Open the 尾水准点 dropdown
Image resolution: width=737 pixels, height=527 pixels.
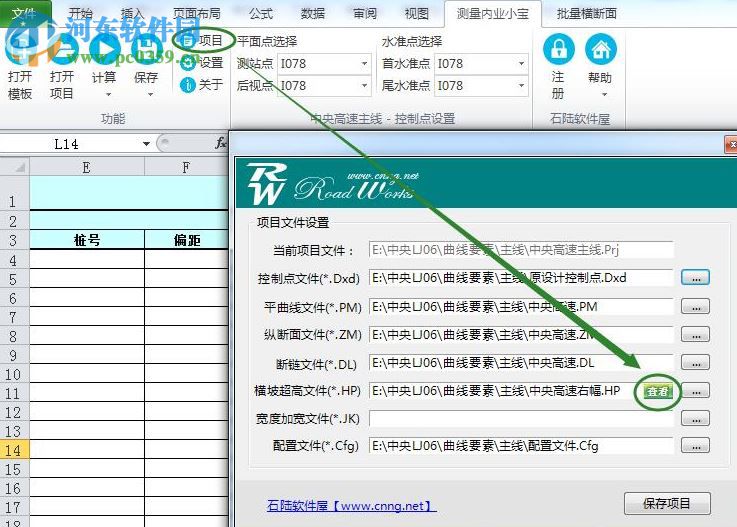521,86
